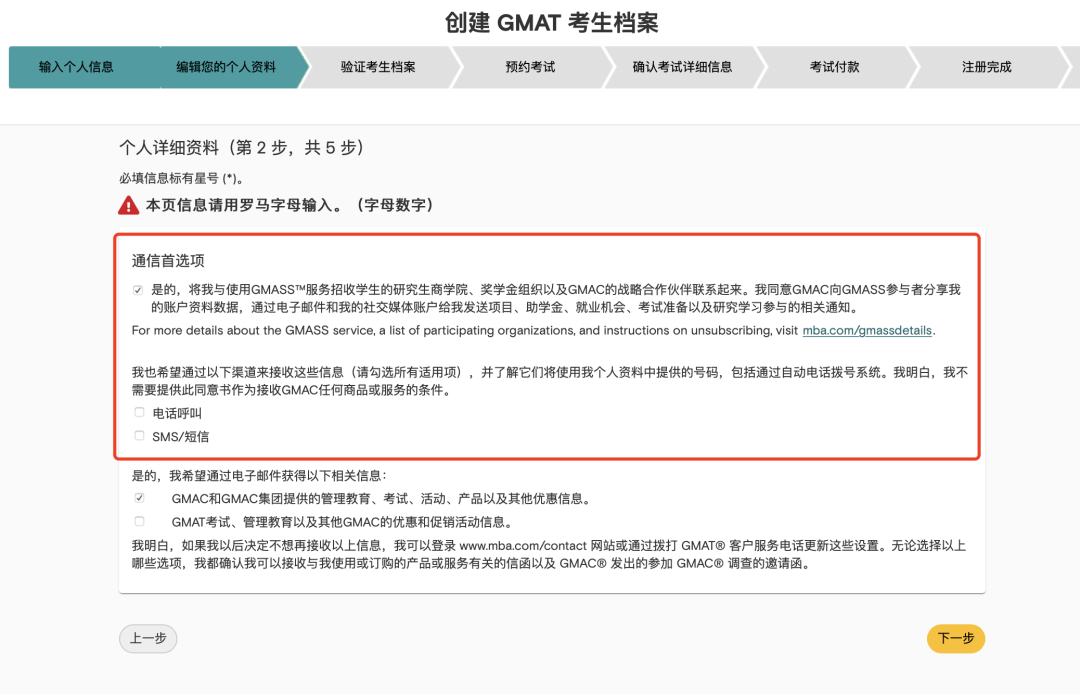This screenshot has width=1080, height=694.
Task: Click the 本页信息请用罗马字母输入 warning text
Action: 290,205
